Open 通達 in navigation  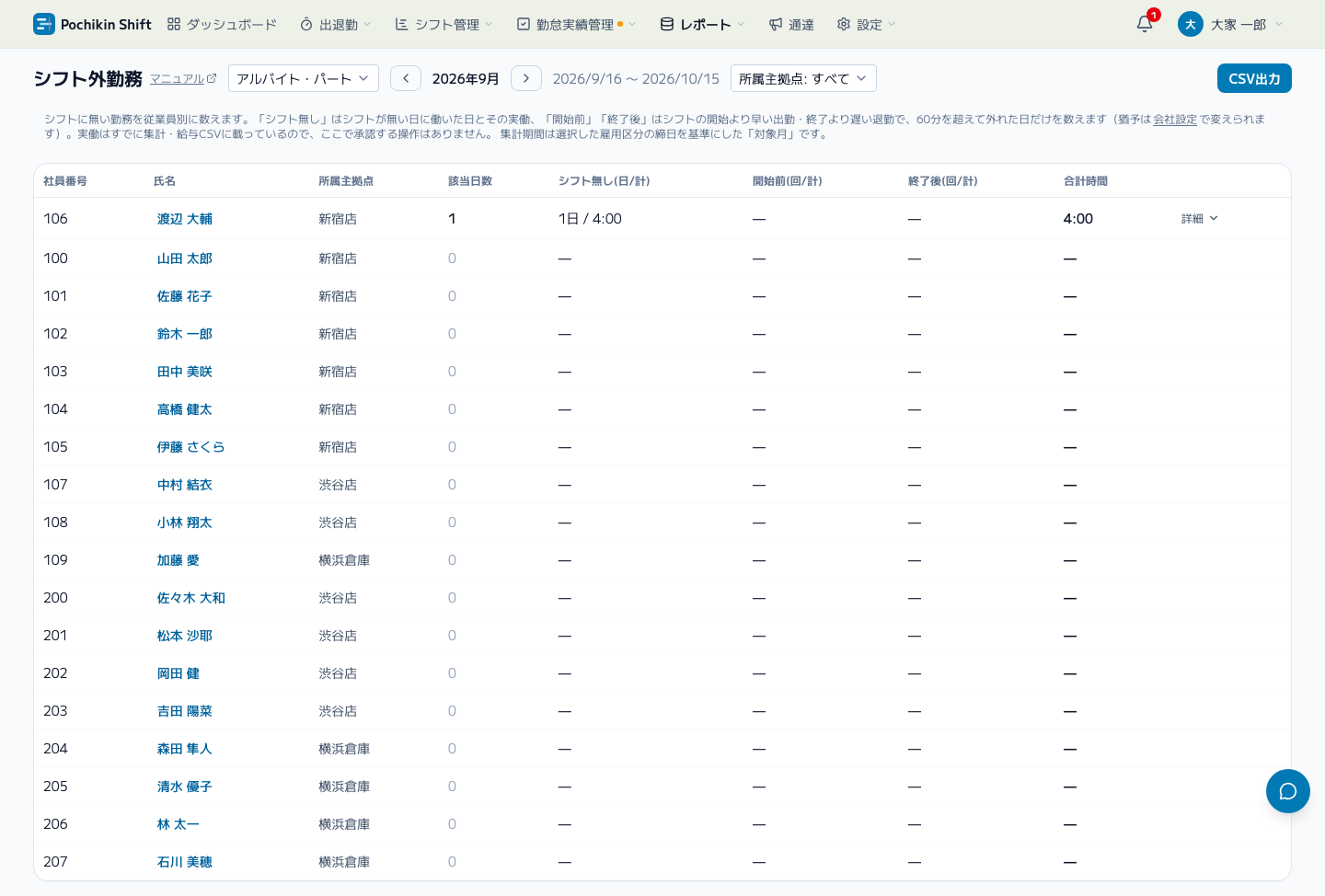(792, 24)
